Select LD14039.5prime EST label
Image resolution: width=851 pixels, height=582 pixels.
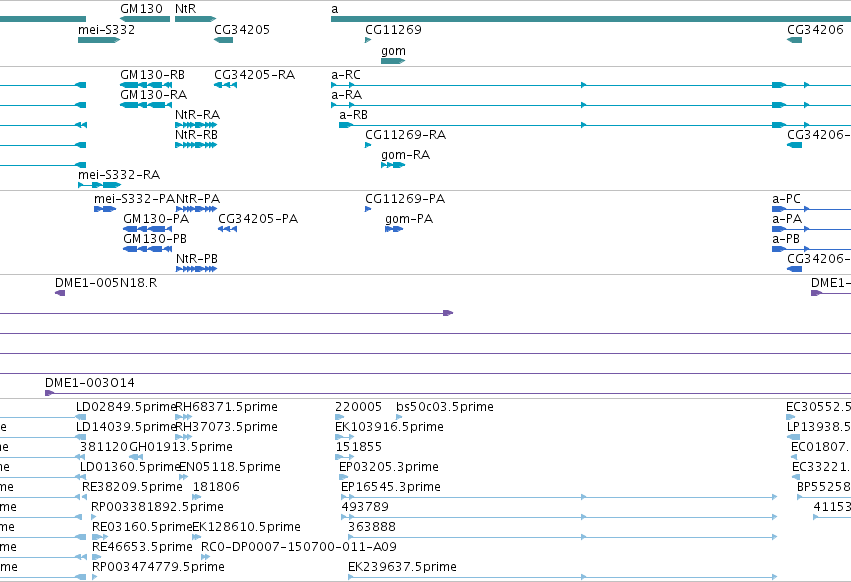125,427
